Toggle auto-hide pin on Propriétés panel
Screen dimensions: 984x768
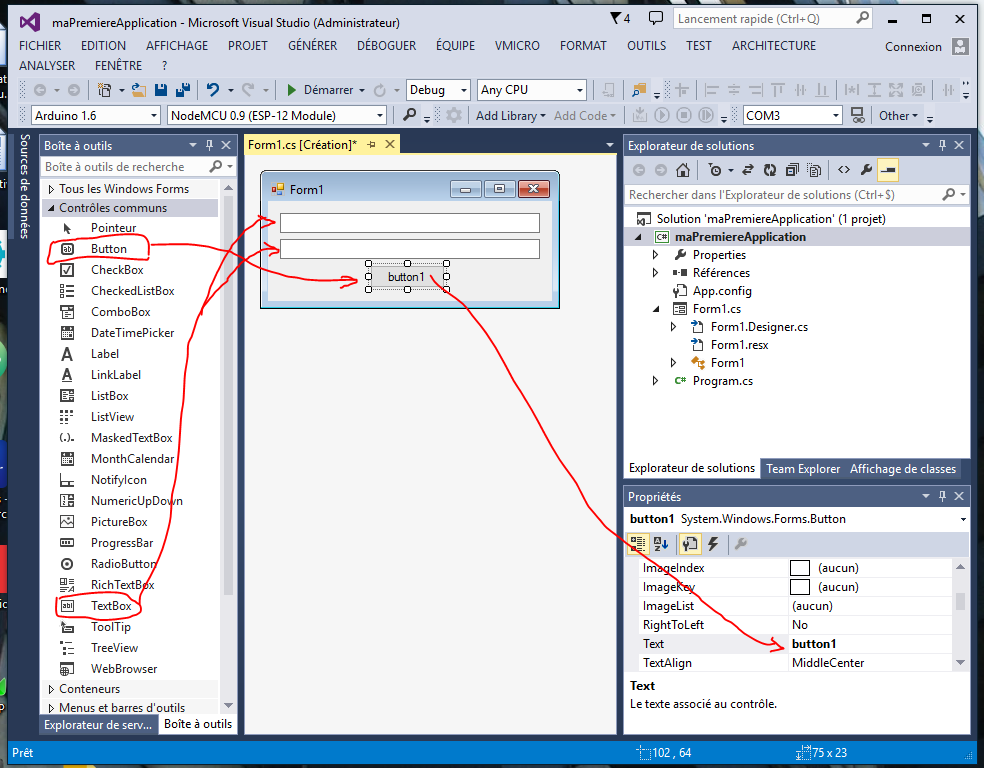[x=942, y=496]
